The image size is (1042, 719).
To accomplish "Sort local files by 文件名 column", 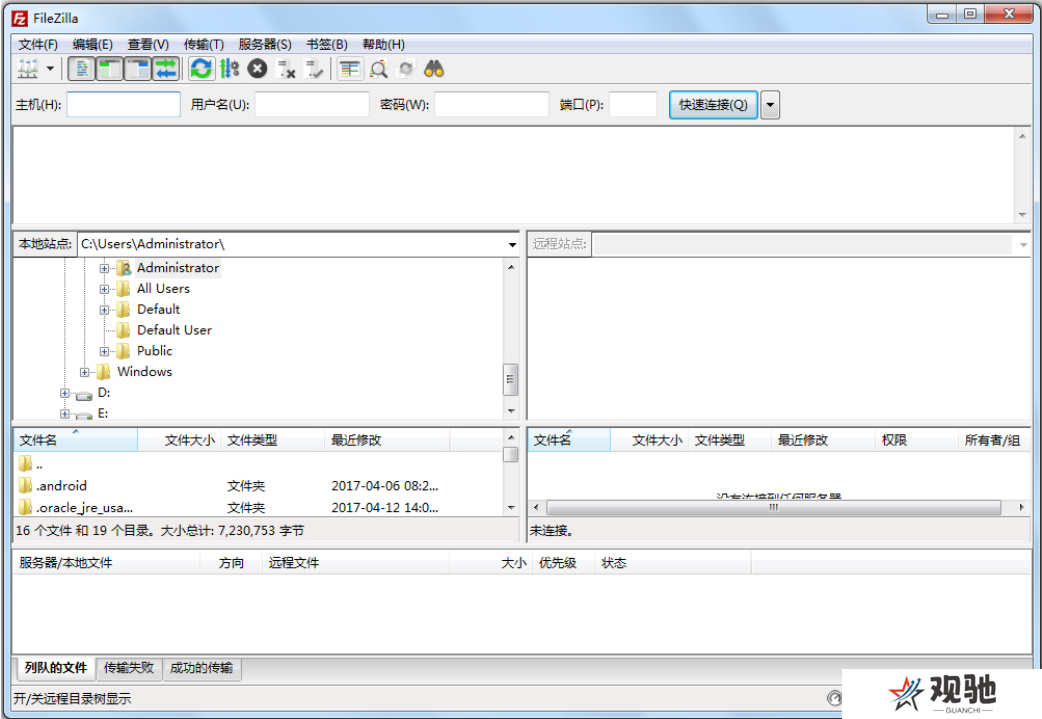I will pyautogui.click(x=76, y=440).
